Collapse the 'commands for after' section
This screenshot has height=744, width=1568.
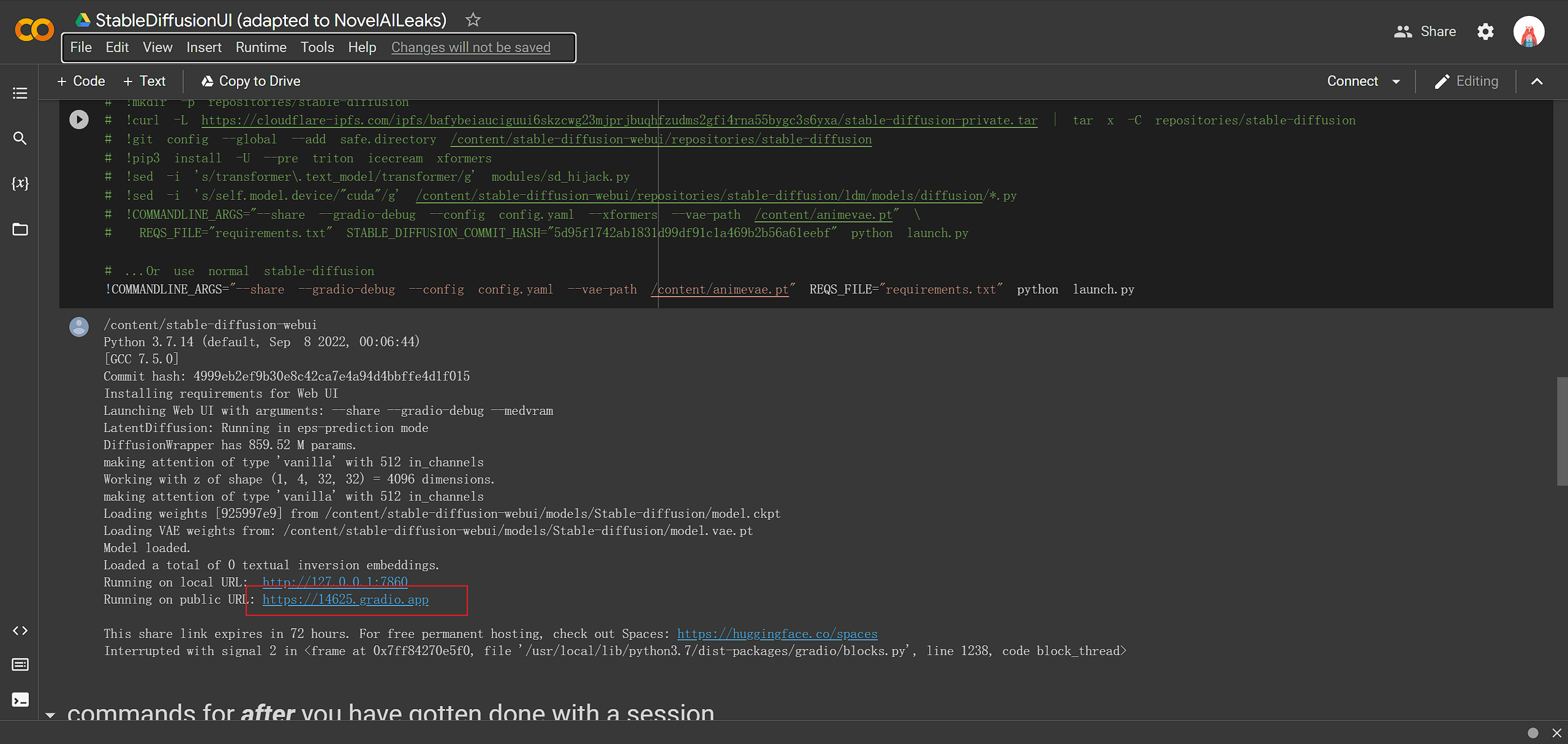pos(50,715)
